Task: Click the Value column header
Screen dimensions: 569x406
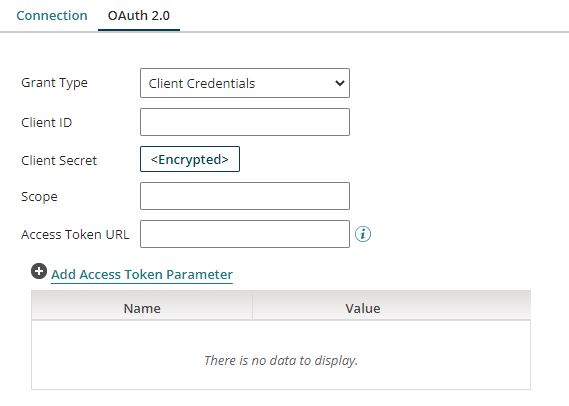Action: 363,308
